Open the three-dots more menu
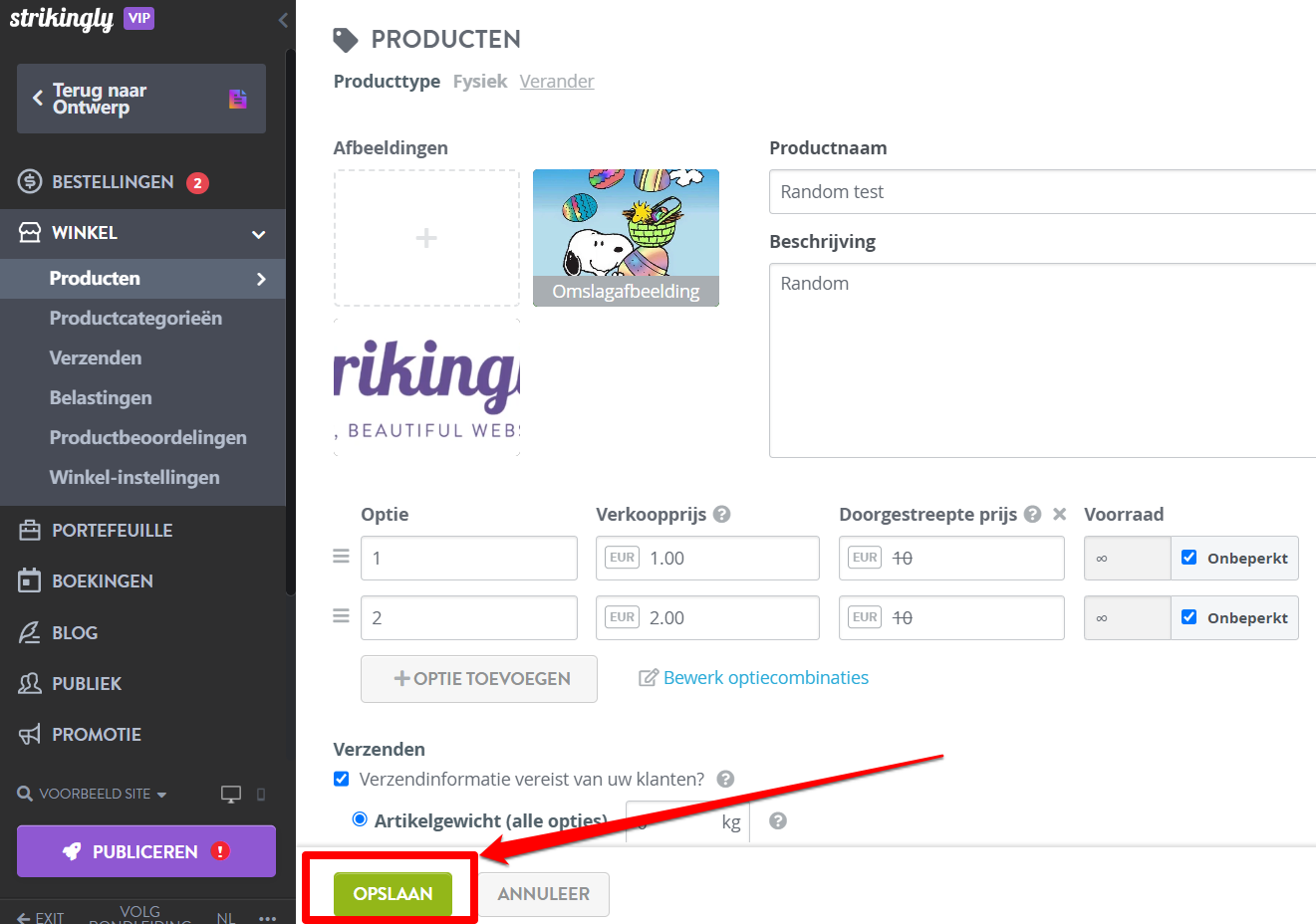This screenshot has height=924, width=1316. 267,918
